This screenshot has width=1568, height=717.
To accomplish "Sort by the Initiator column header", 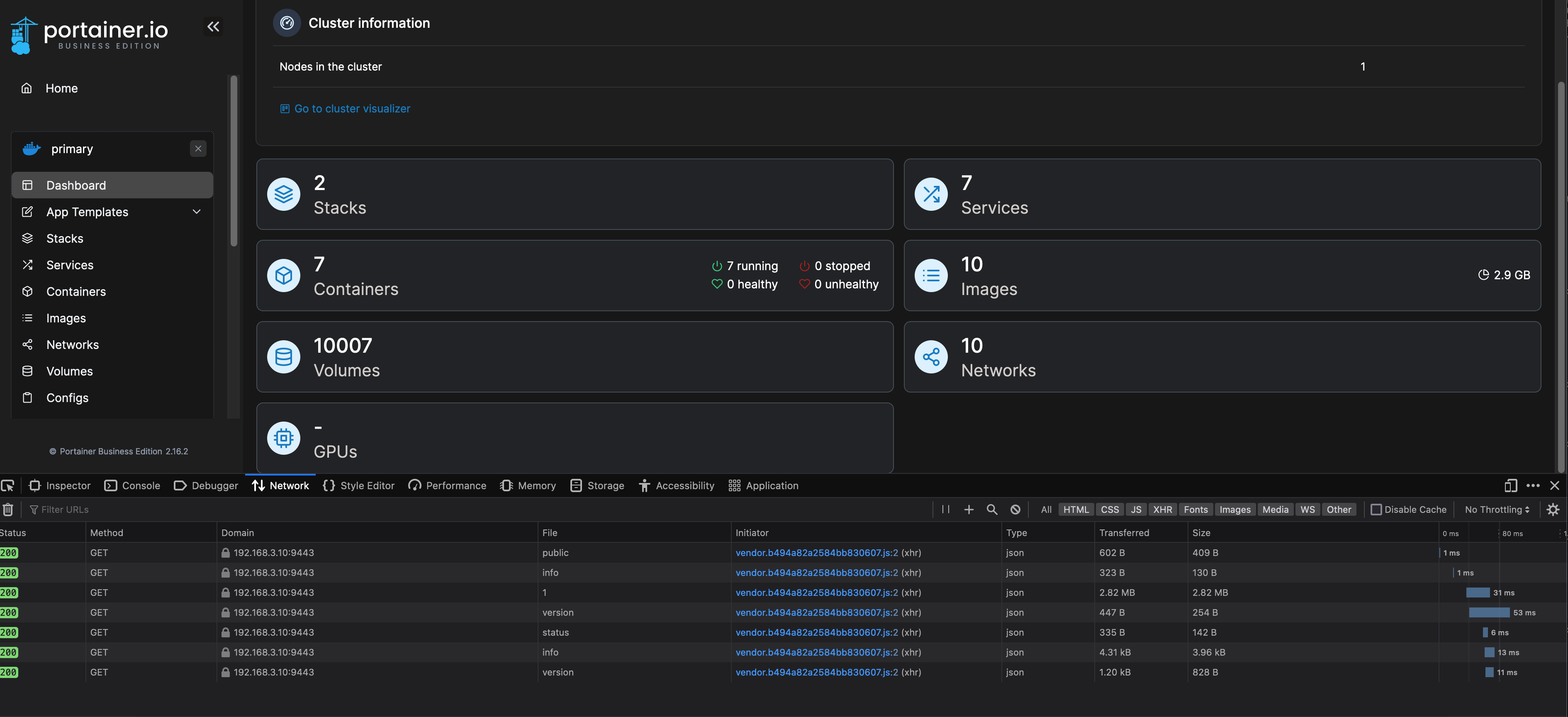I will pyautogui.click(x=866, y=533).
